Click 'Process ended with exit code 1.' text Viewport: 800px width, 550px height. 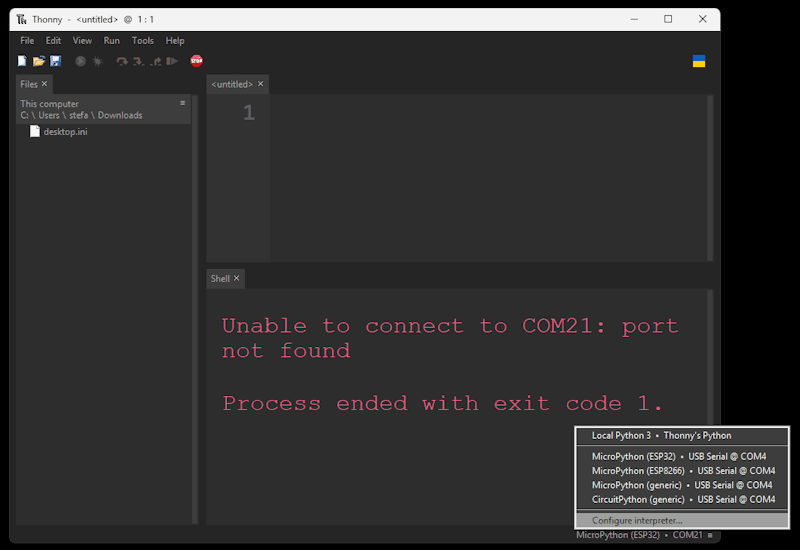click(442, 404)
